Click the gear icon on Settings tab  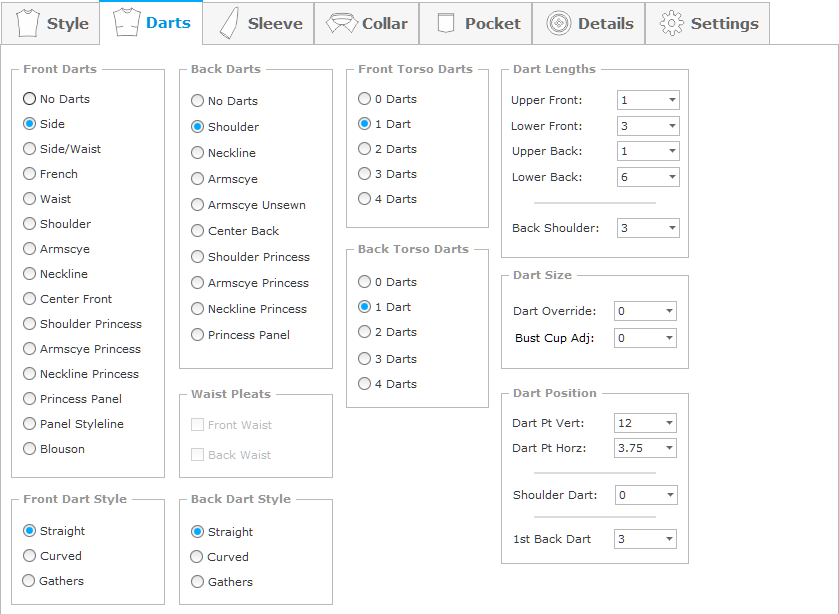pos(672,23)
